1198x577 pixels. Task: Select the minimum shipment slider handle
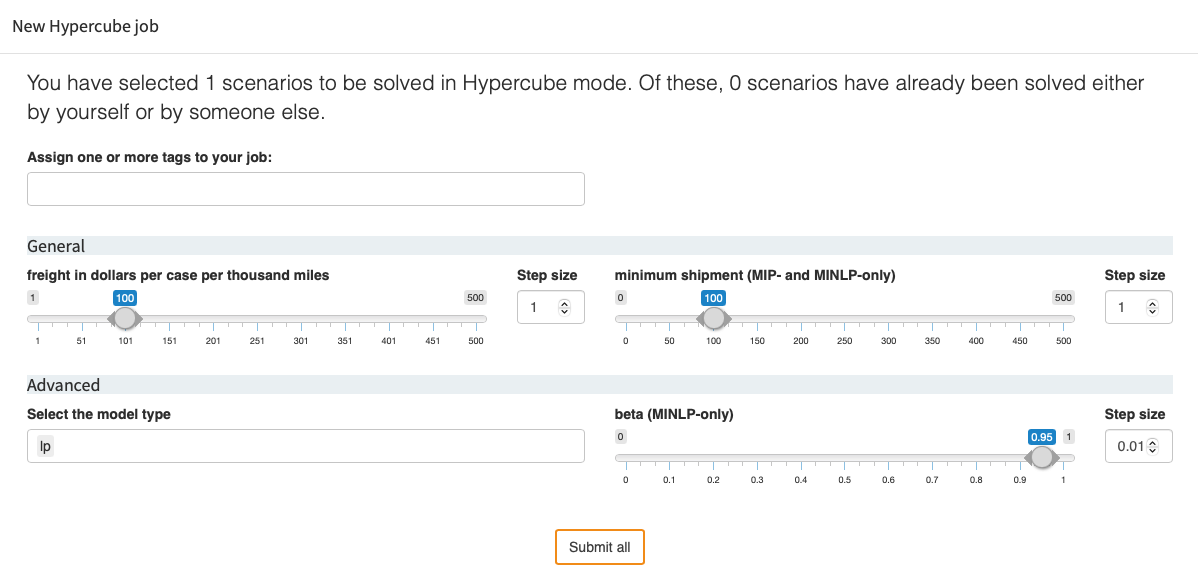pos(714,317)
